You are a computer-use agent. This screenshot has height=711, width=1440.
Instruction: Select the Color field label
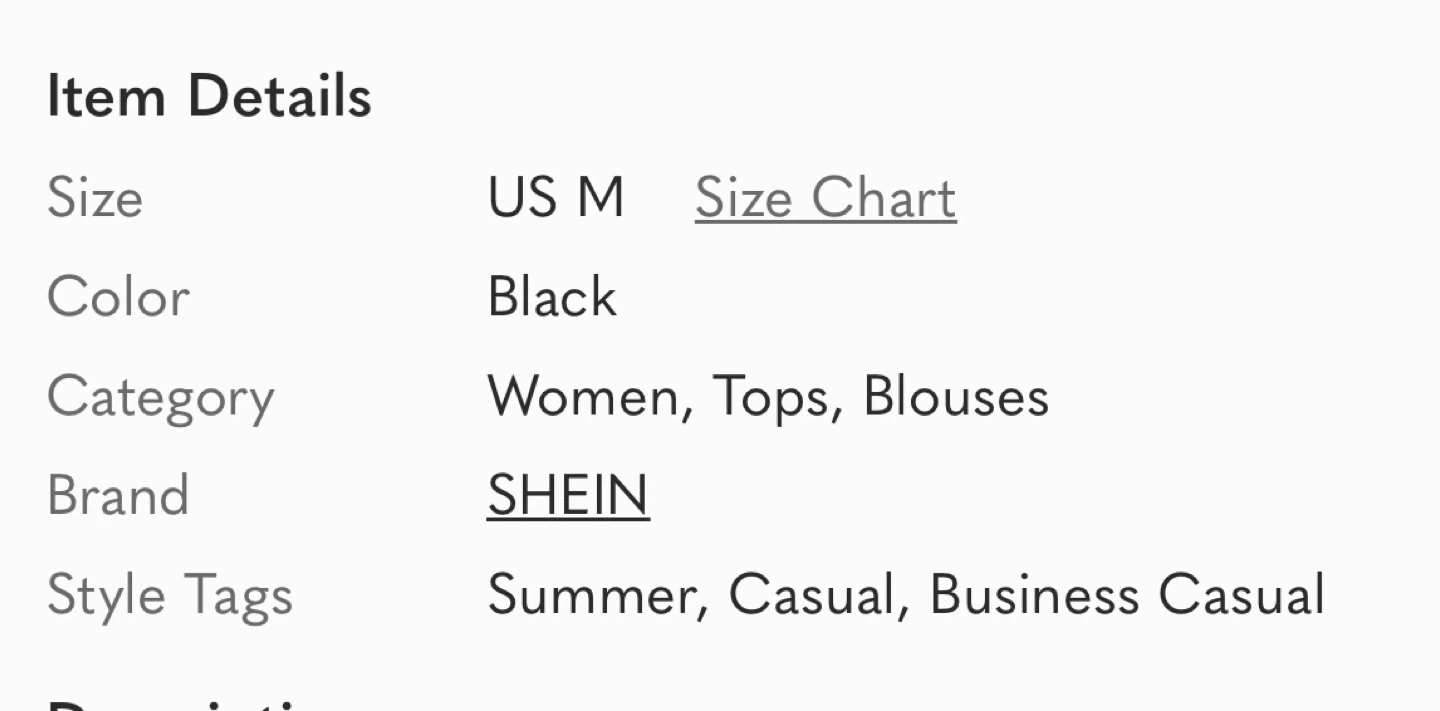(x=118, y=297)
